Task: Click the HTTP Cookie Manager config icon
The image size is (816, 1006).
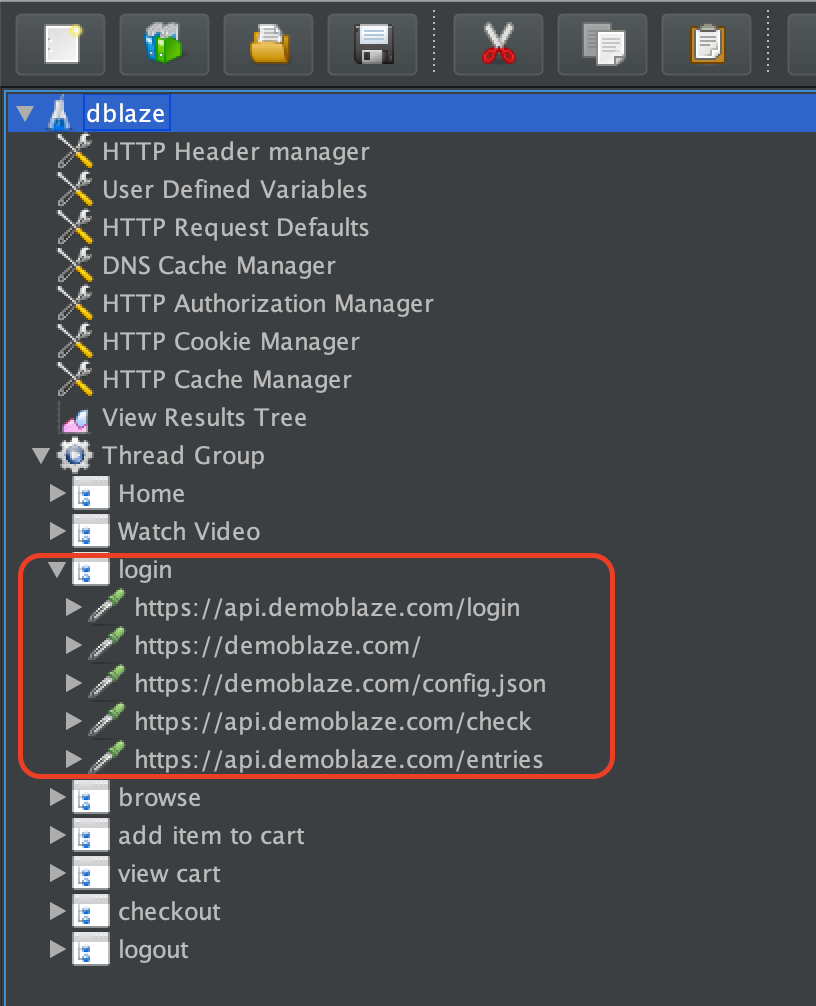Action: [75, 341]
